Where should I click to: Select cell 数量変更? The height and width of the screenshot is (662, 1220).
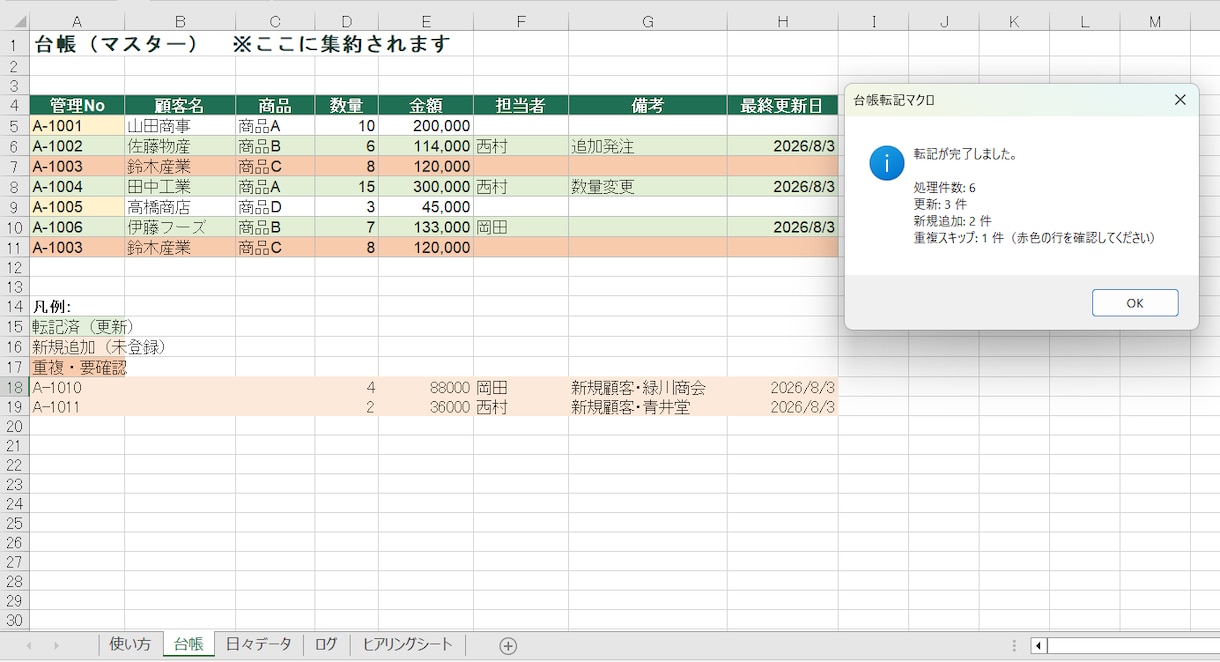tap(648, 187)
